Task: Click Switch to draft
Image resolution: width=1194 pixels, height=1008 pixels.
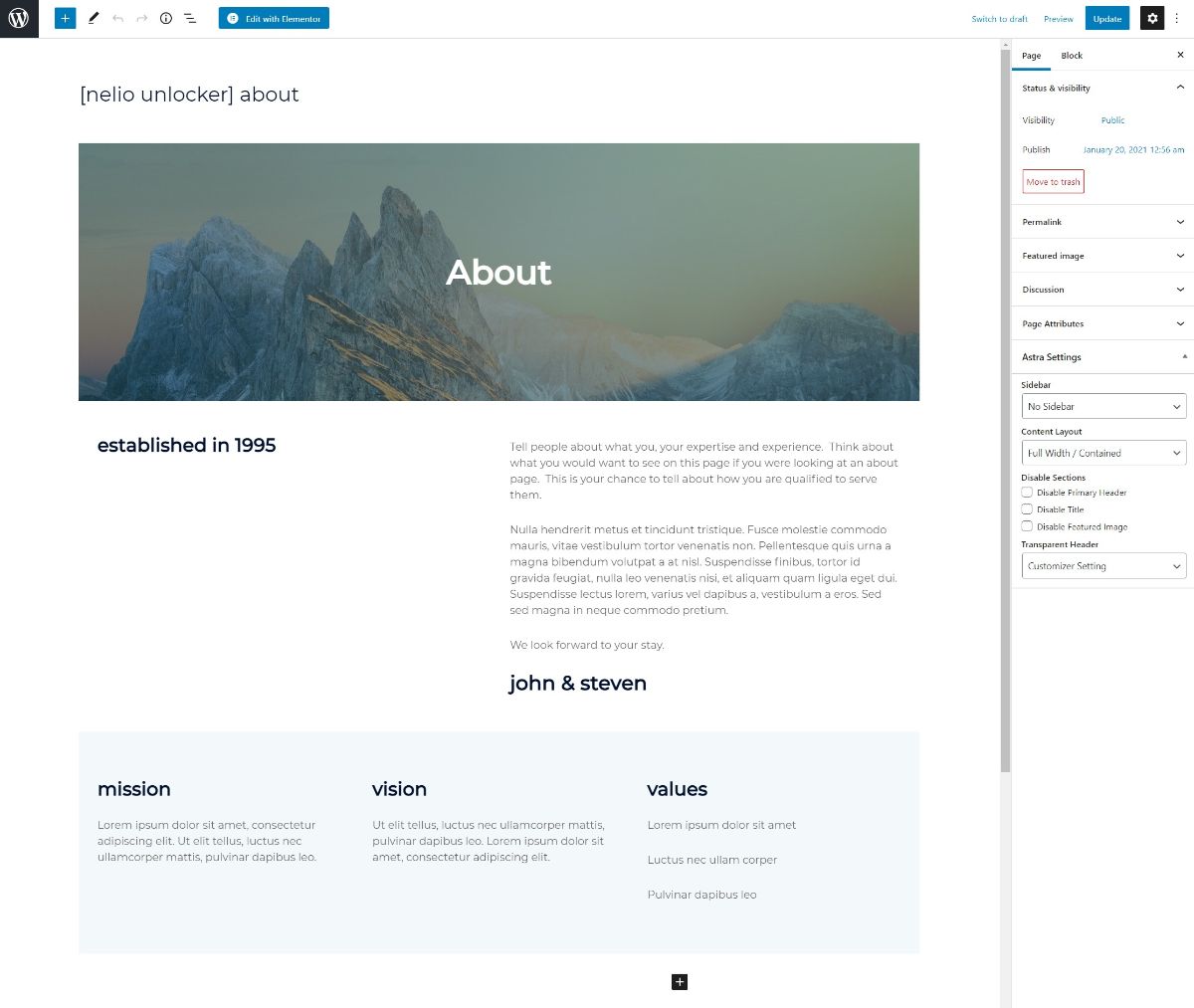Action: coord(999,19)
